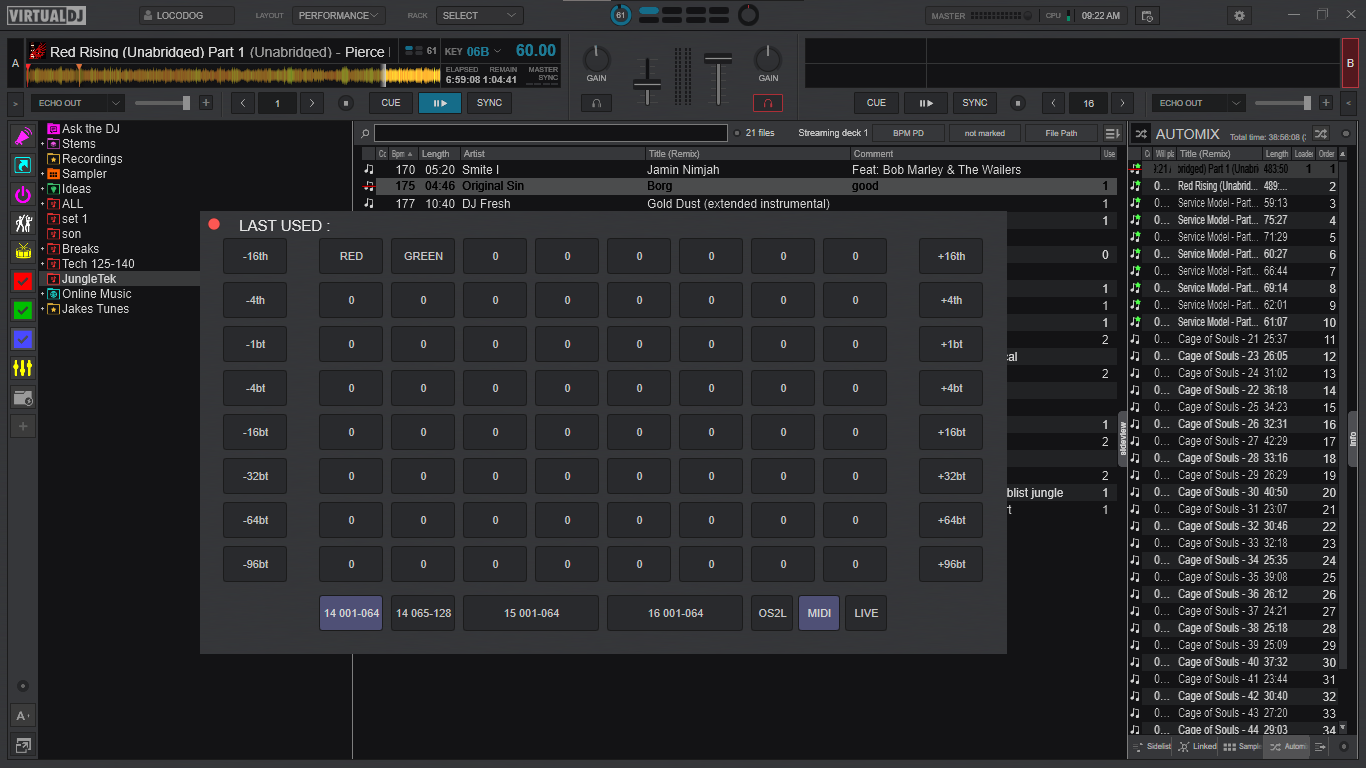The image size is (1366, 768).
Task: Open deck A ECHO OUT effect dropdown
Action: pyautogui.click(x=78, y=103)
